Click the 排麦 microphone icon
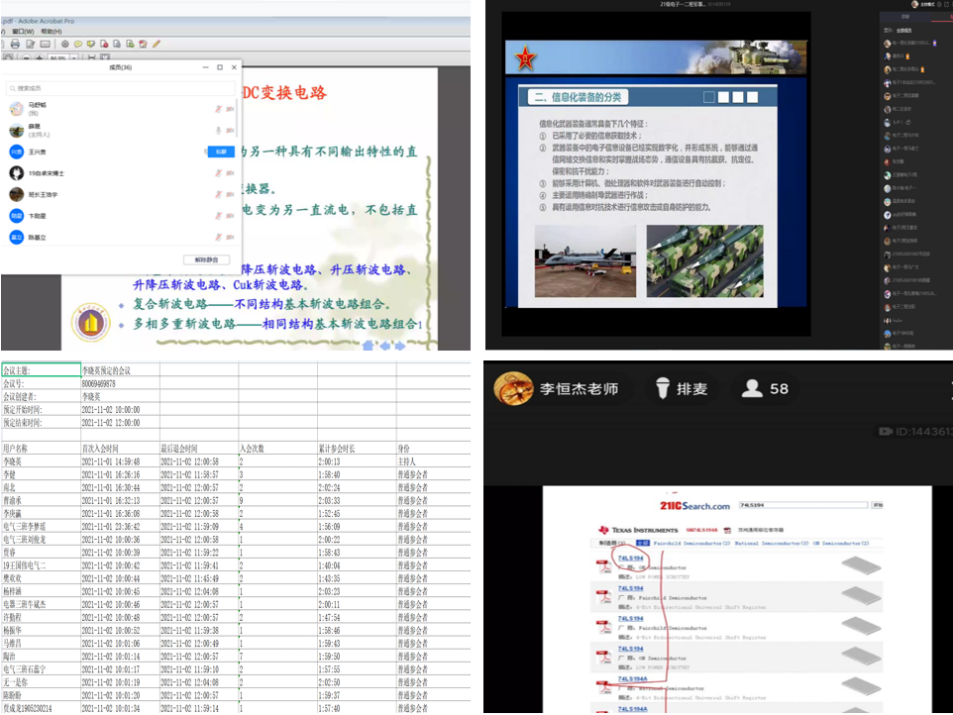The image size is (953, 715). tap(661, 388)
